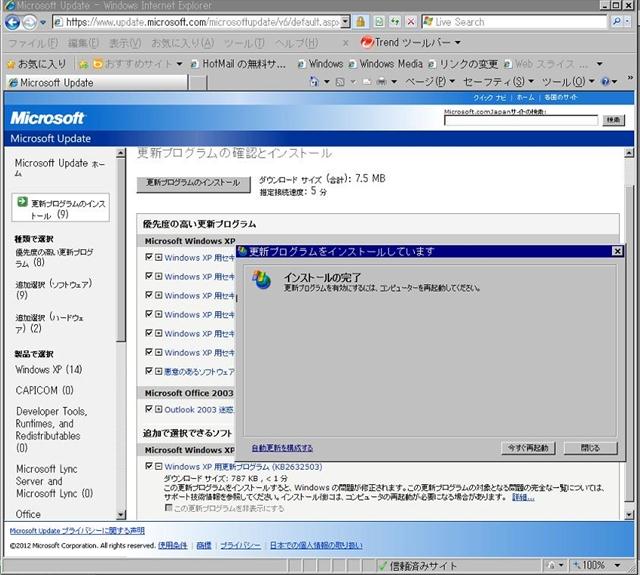Toggle the Outlook 2003 update checkbox
Image resolution: width=640 pixels, height=575 pixels.
click(149, 409)
